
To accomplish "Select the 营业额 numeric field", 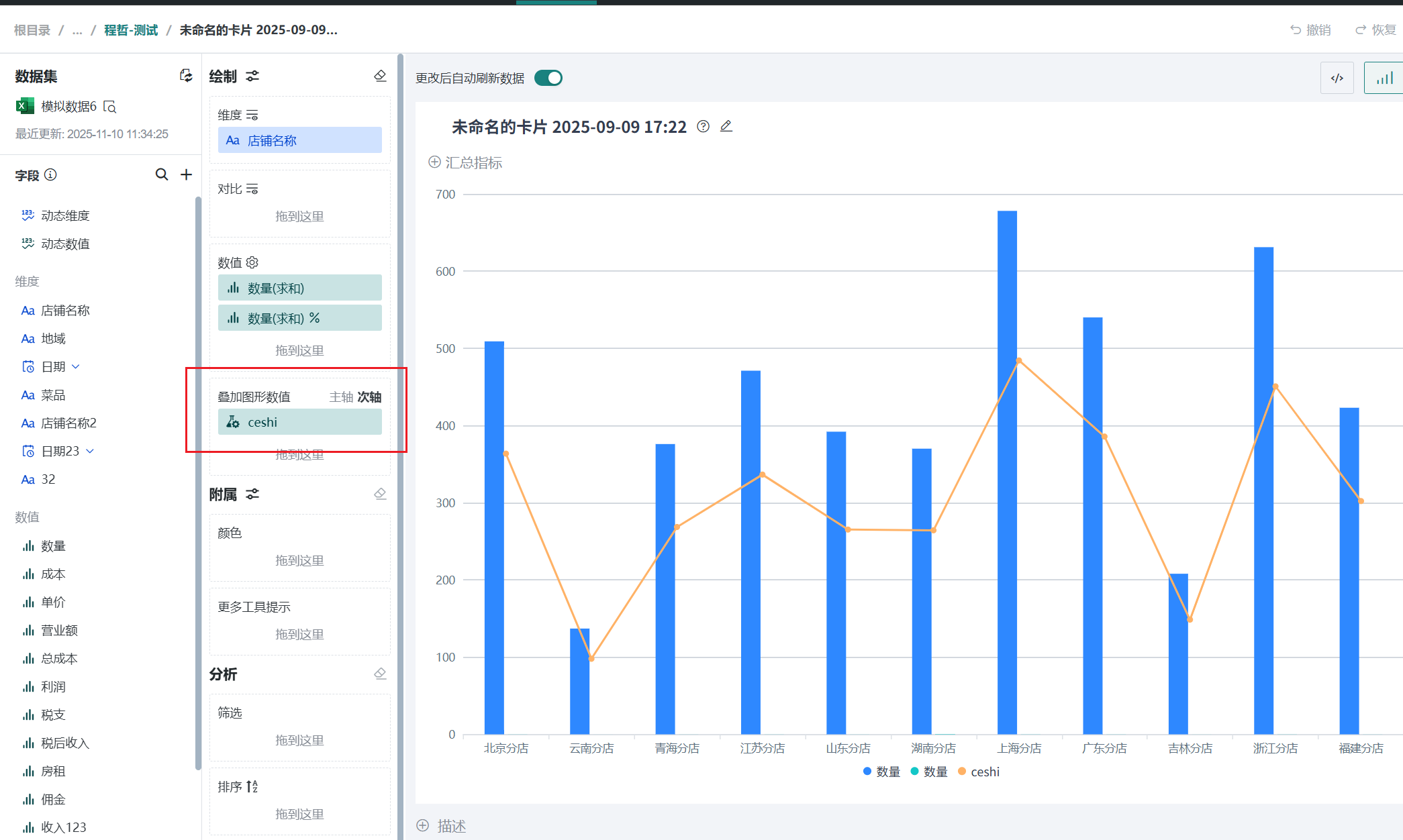I will point(59,630).
